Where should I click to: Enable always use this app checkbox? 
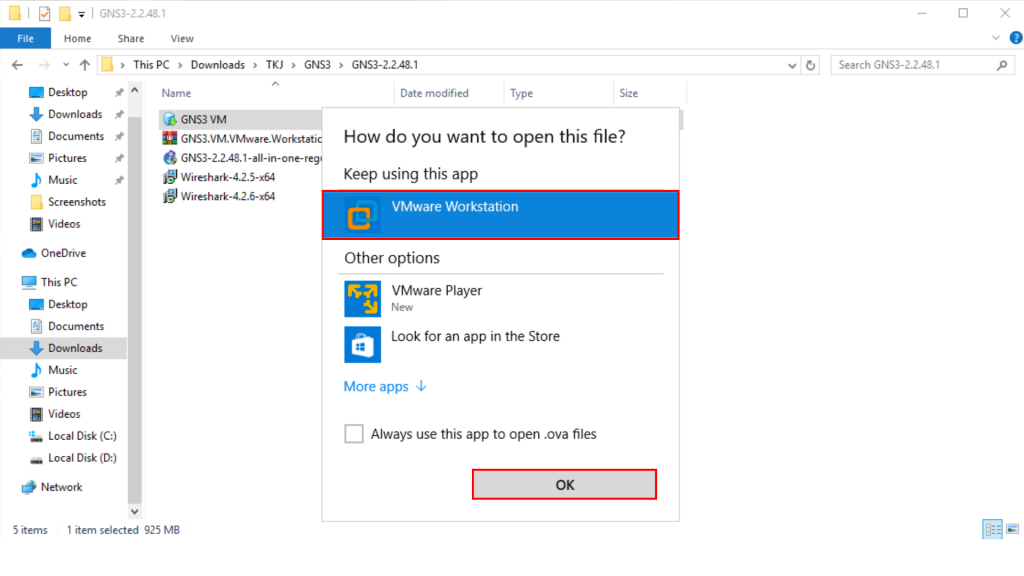(354, 434)
